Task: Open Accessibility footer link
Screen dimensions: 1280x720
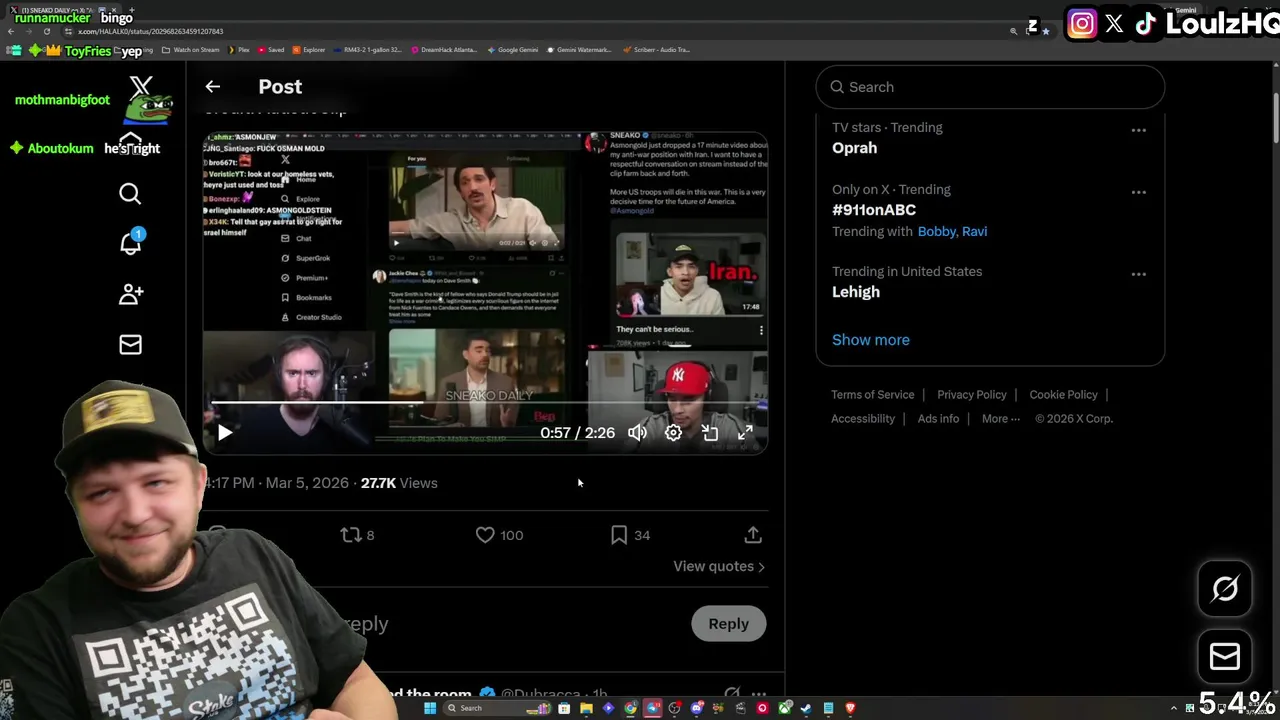Action: point(863,419)
